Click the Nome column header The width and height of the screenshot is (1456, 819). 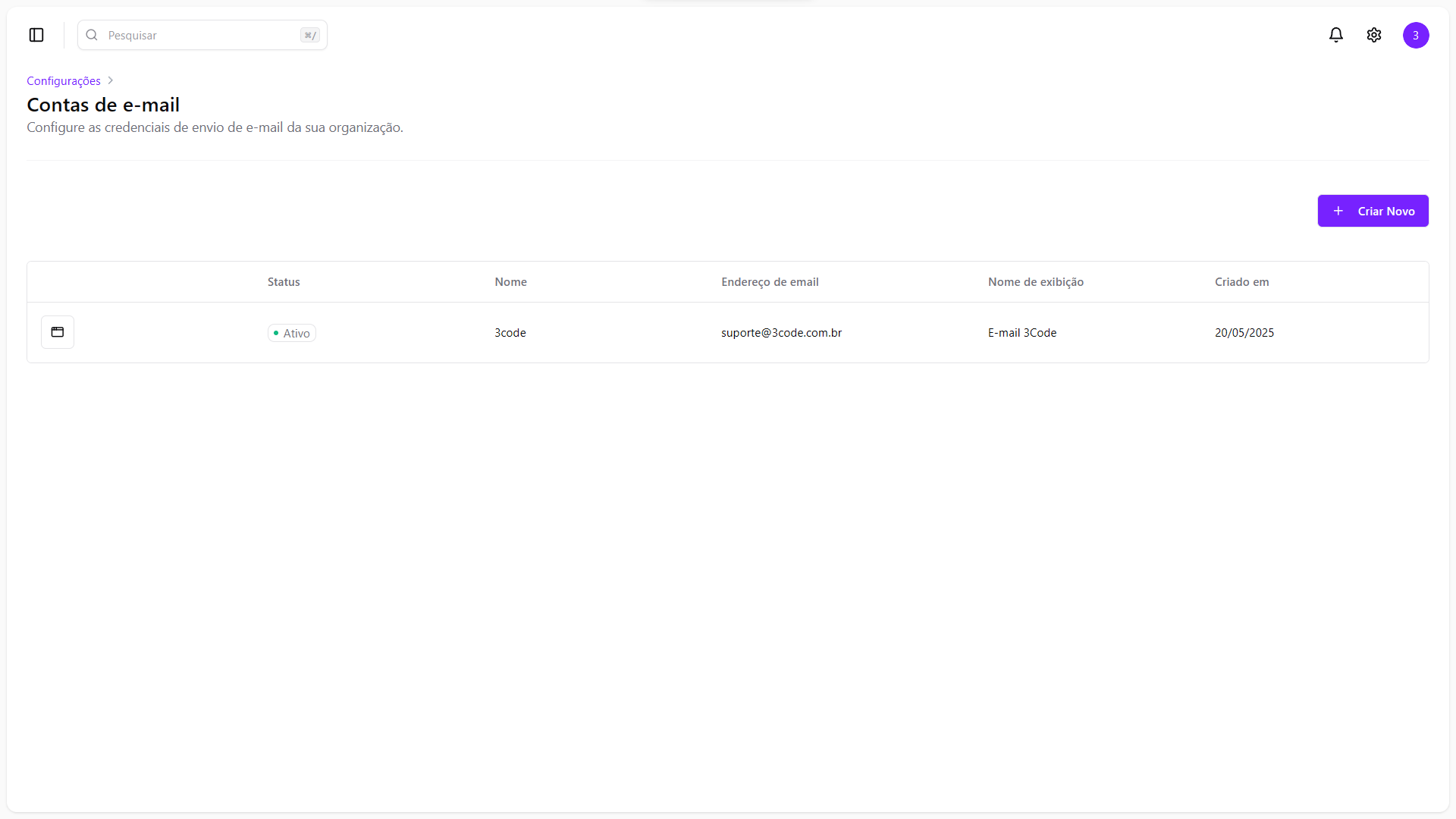click(510, 282)
